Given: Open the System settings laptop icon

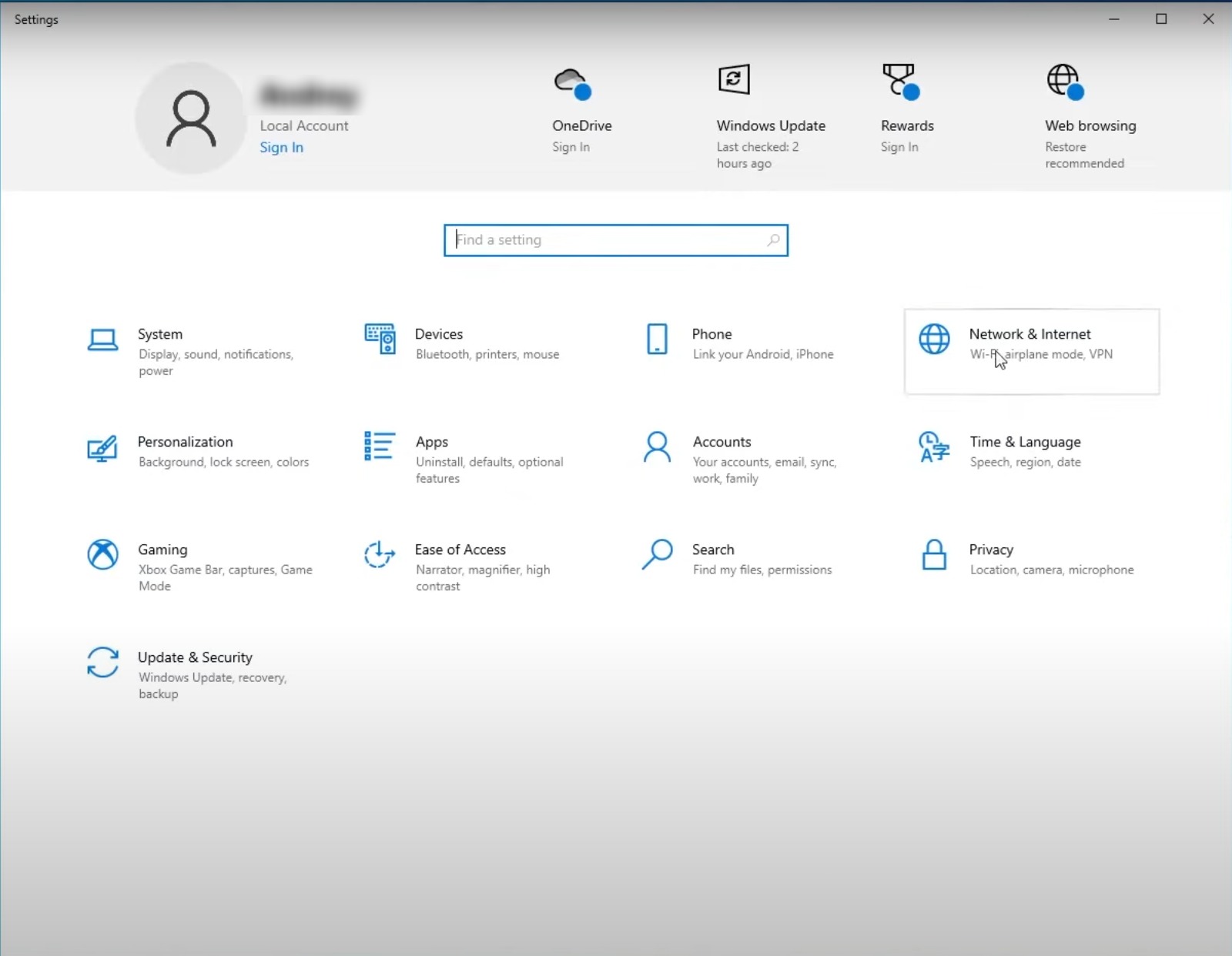Looking at the screenshot, I should [102, 339].
